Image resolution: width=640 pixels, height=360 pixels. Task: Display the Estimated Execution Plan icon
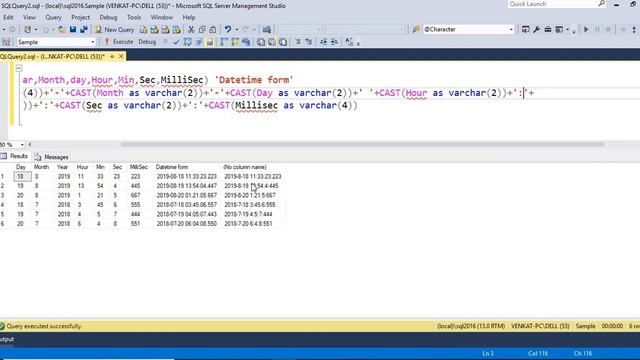pyautogui.click(x=187, y=42)
